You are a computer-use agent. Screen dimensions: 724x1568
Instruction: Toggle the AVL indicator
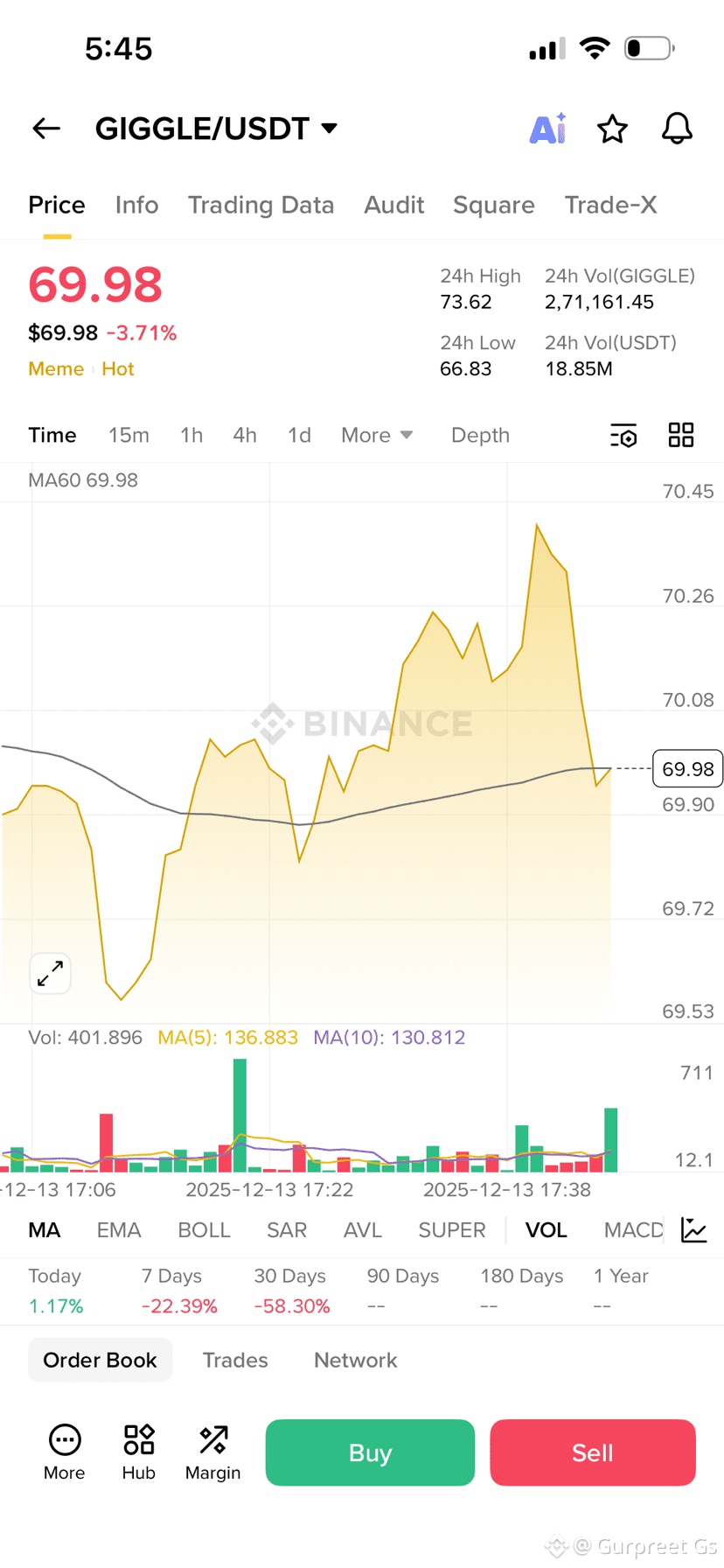(x=363, y=1229)
